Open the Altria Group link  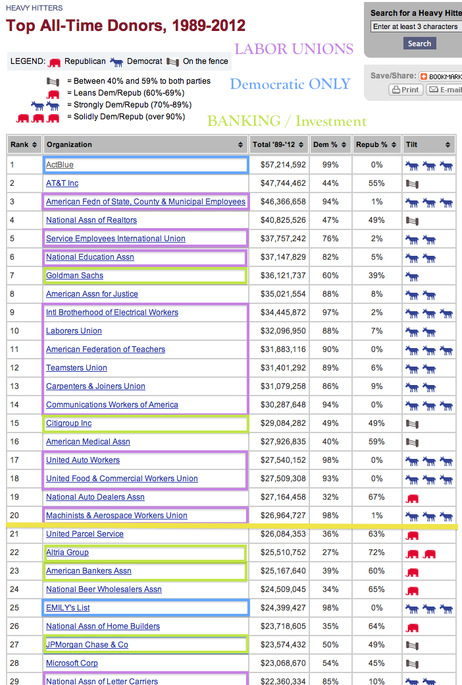coord(67,552)
